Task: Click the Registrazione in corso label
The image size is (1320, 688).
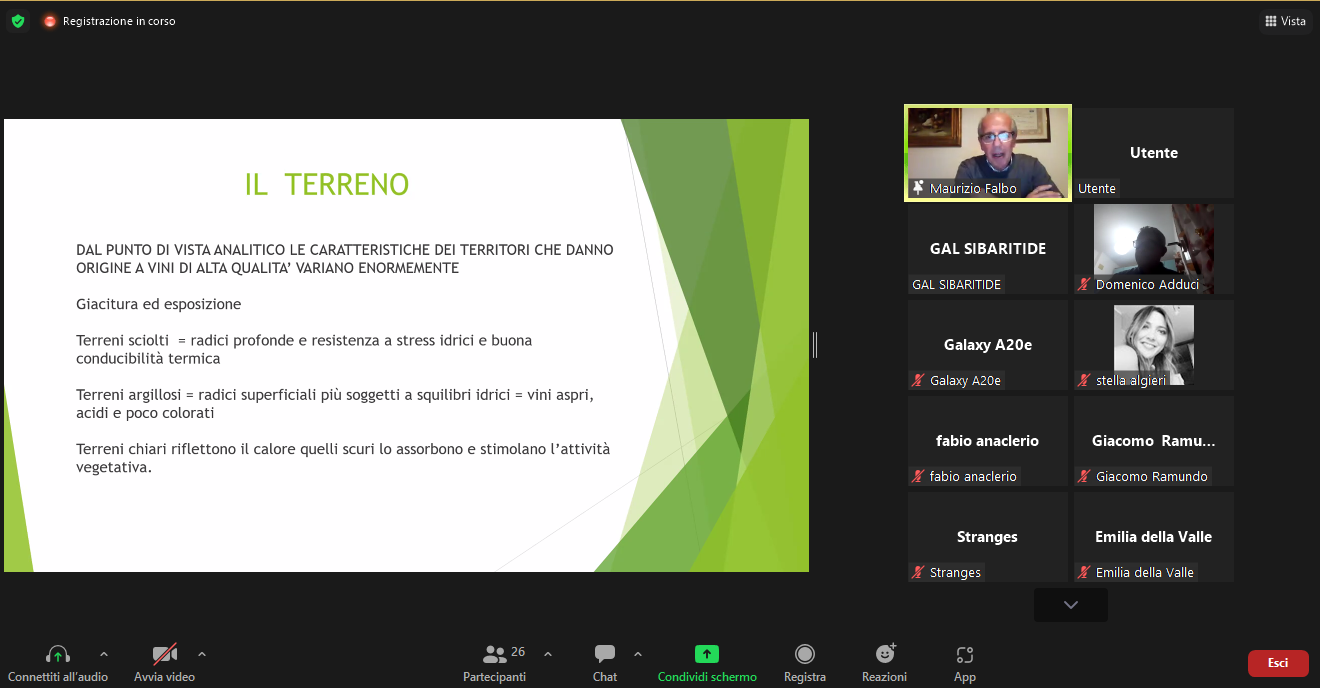Action: coord(119,21)
